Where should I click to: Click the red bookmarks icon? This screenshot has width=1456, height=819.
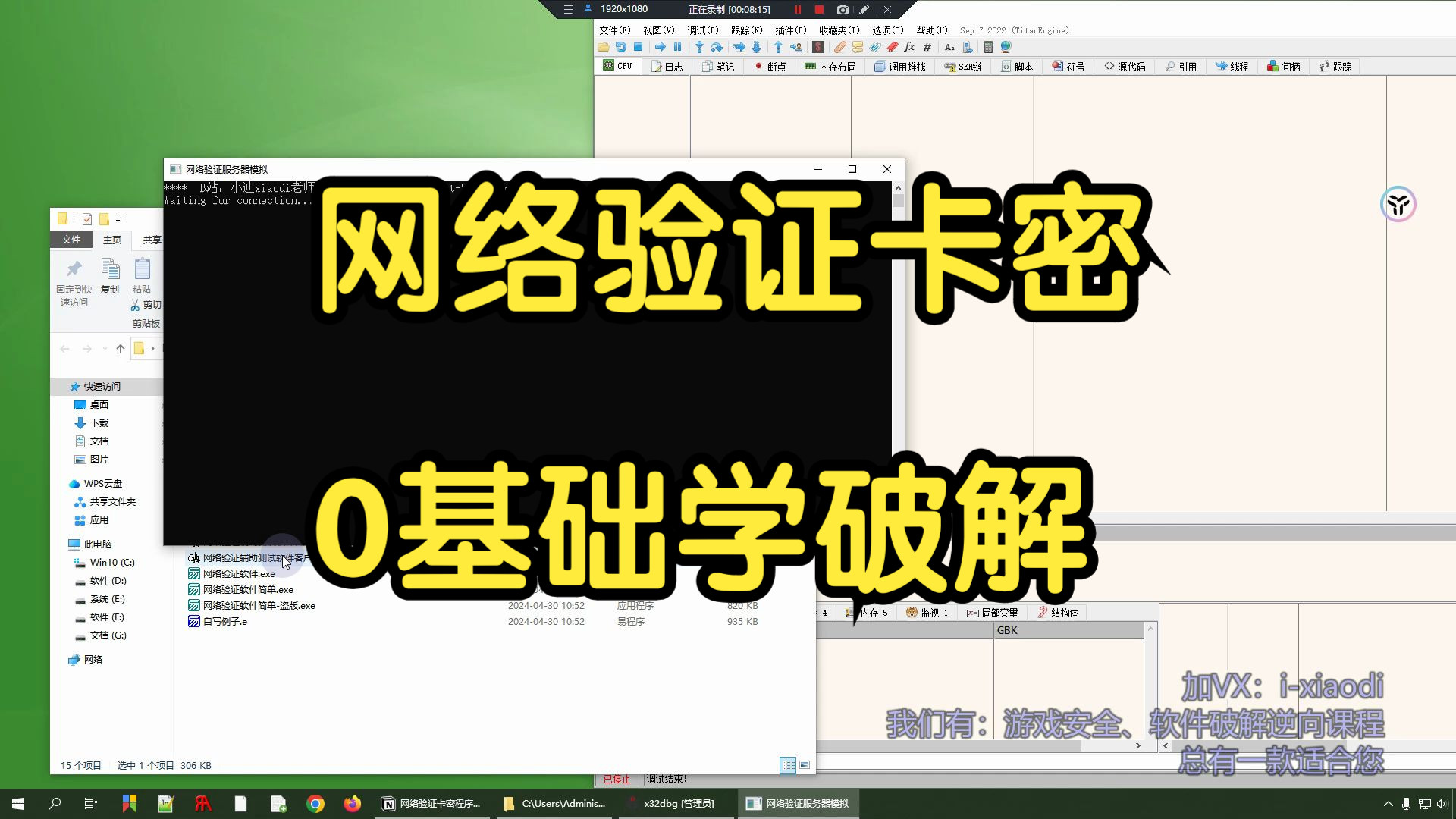point(893,47)
